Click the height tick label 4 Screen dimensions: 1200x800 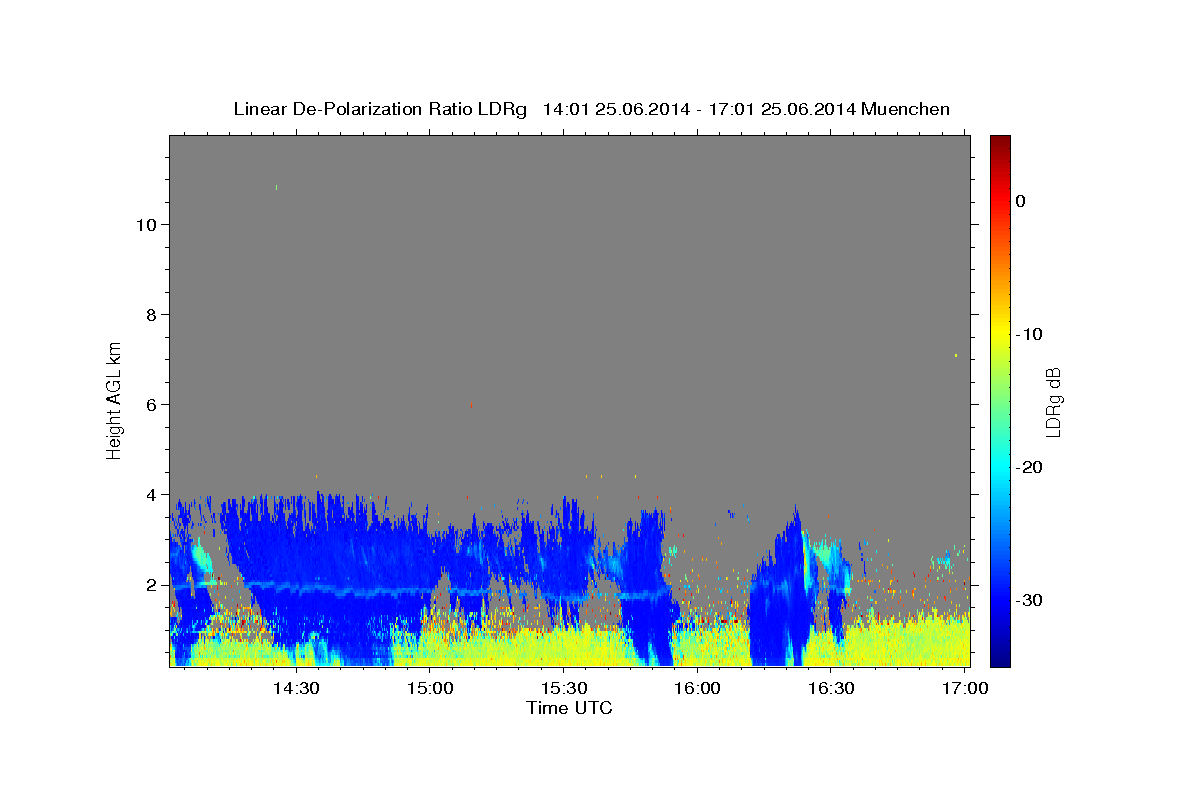(x=151, y=494)
